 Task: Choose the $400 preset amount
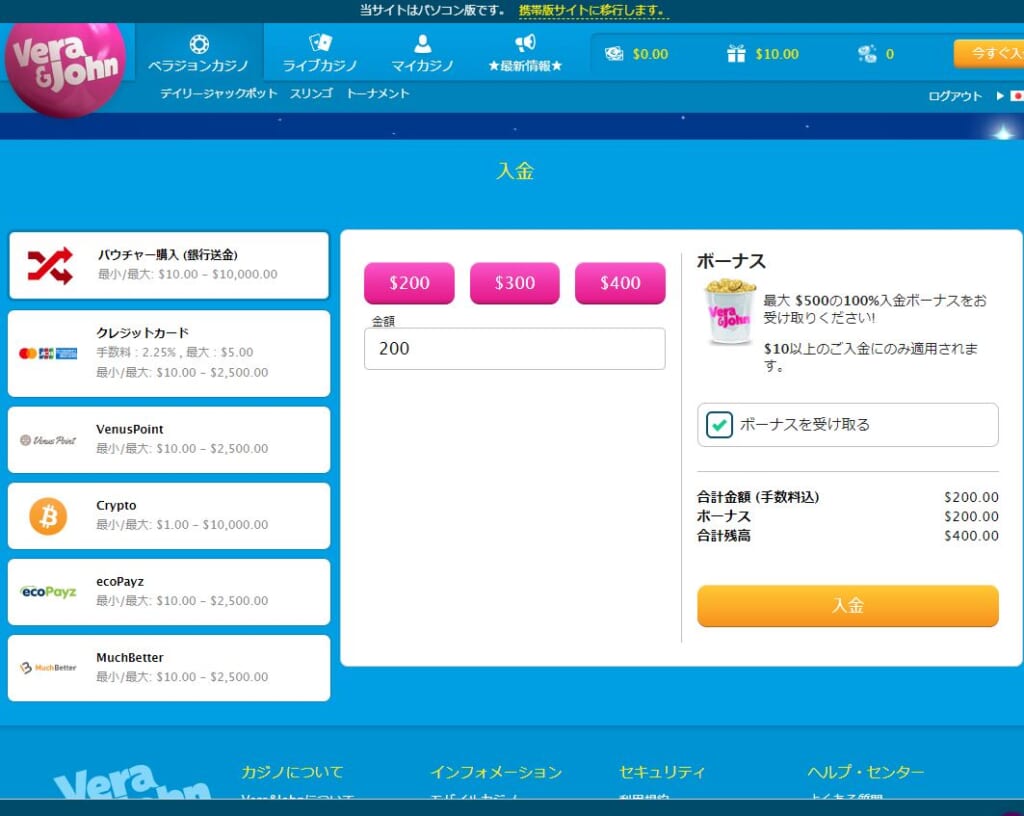coord(620,283)
